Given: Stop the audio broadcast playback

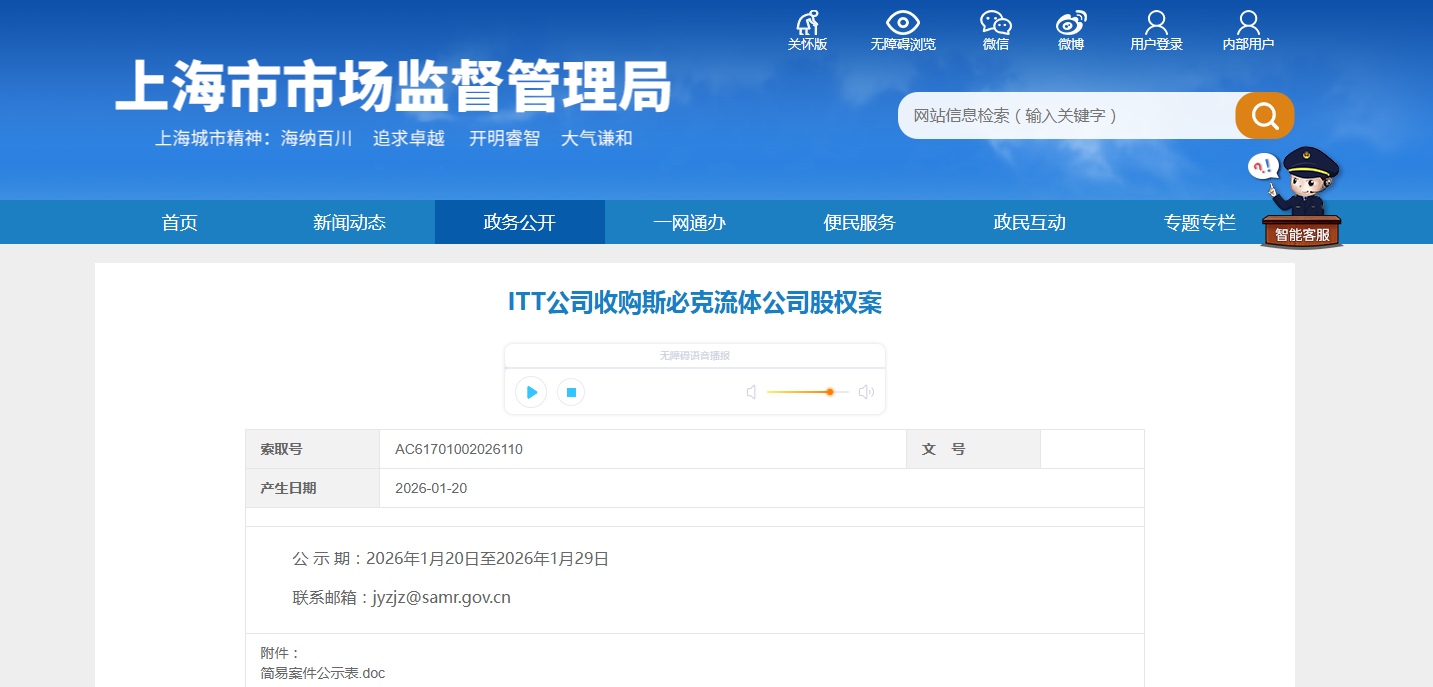Looking at the screenshot, I should [571, 392].
